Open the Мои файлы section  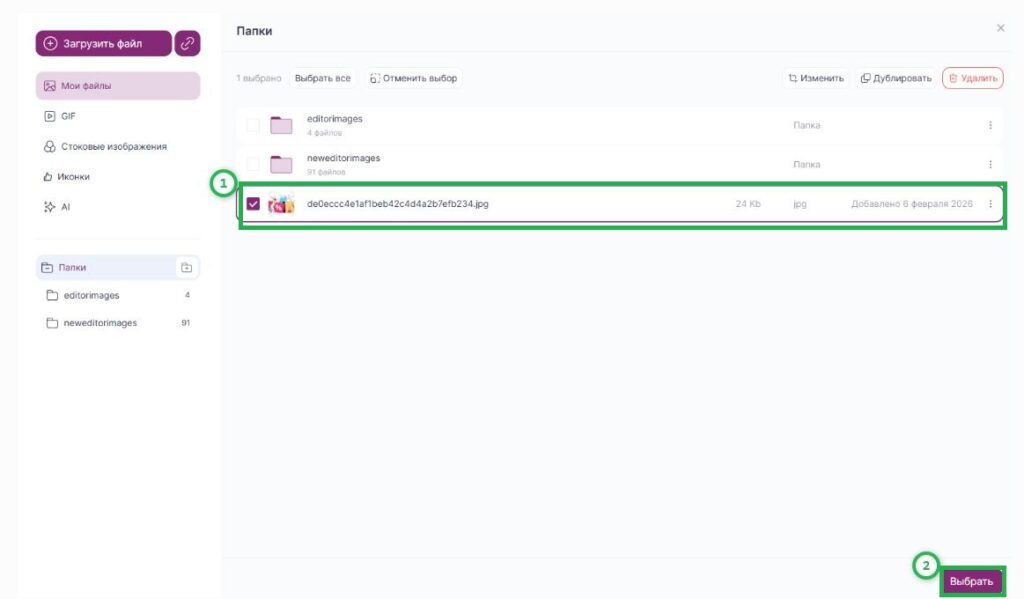pyautogui.click(x=118, y=86)
